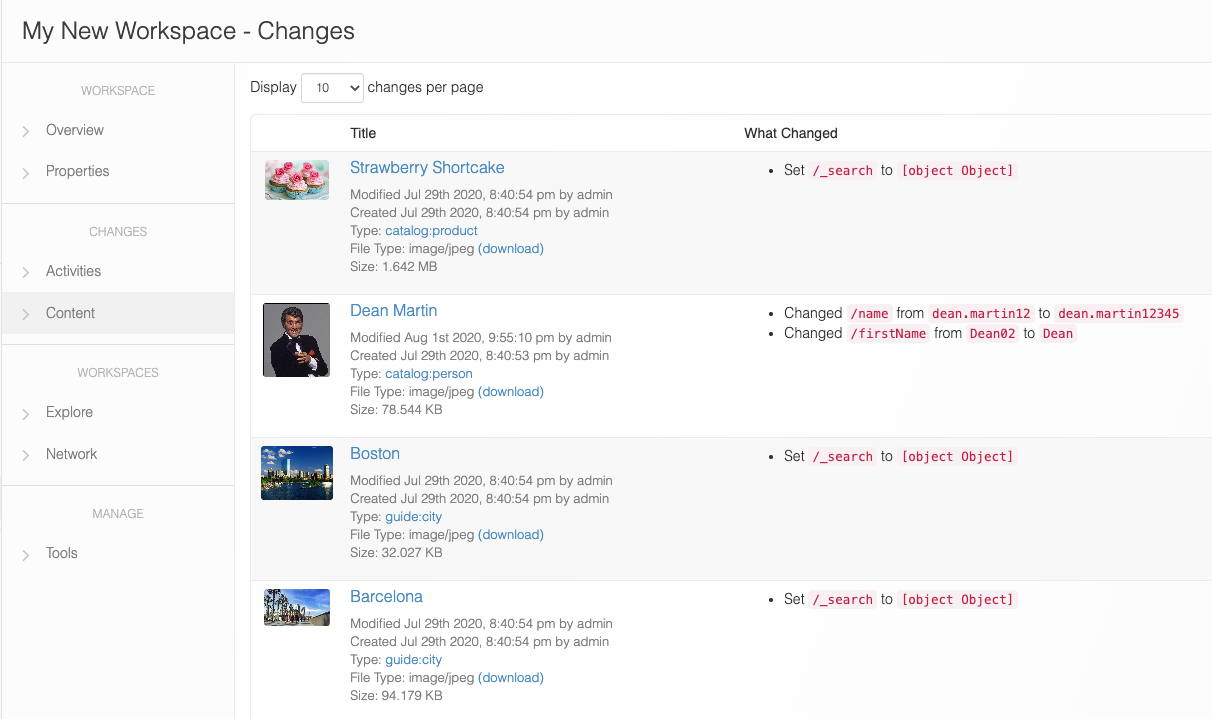
Task: Click the chevron icon beside Tools
Action: tap(26, 554)
